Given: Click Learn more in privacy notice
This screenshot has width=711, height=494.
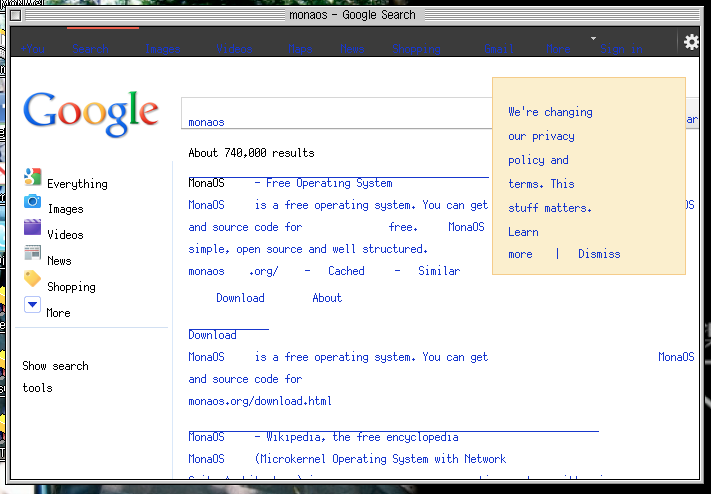Looking at the screenshot, I should 523,243.
